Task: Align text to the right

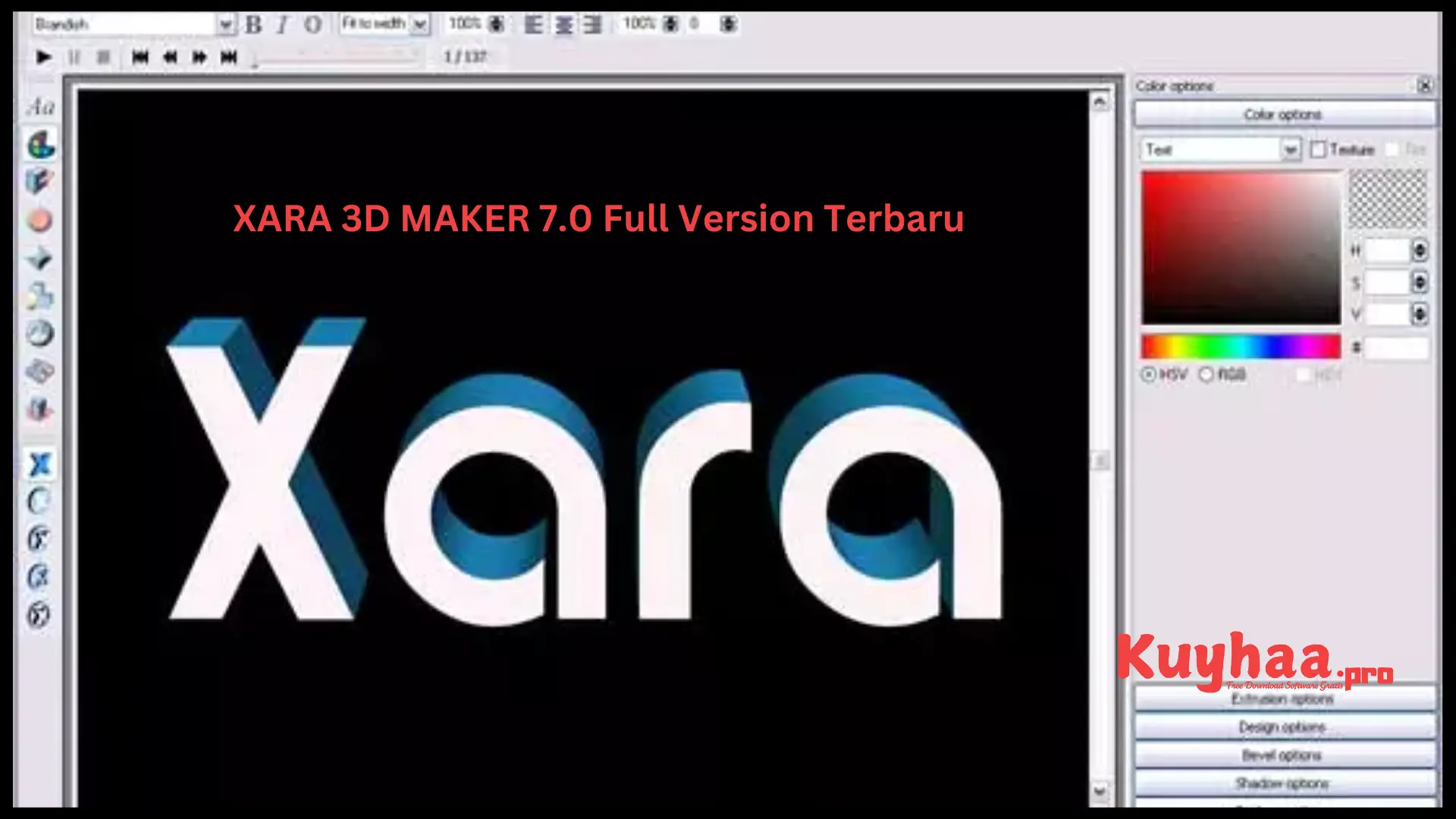Action: click(592, 24)
